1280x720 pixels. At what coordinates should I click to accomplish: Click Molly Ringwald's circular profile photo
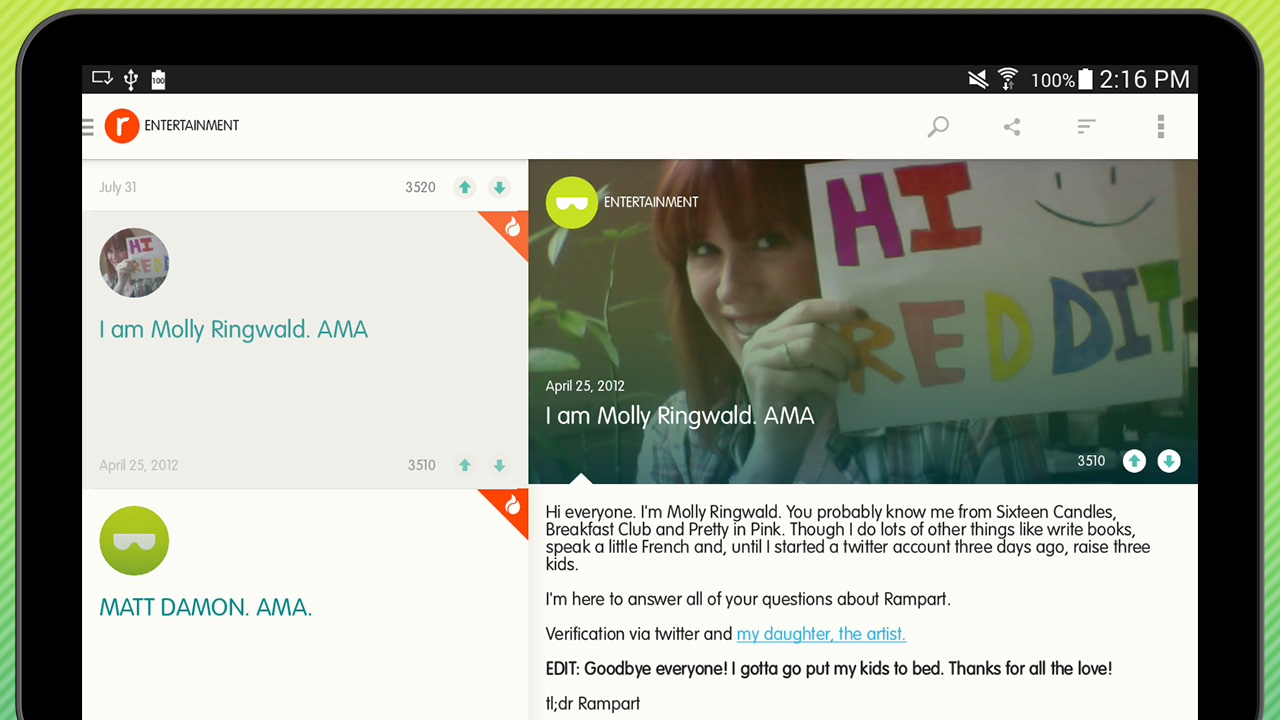[134, 262]
